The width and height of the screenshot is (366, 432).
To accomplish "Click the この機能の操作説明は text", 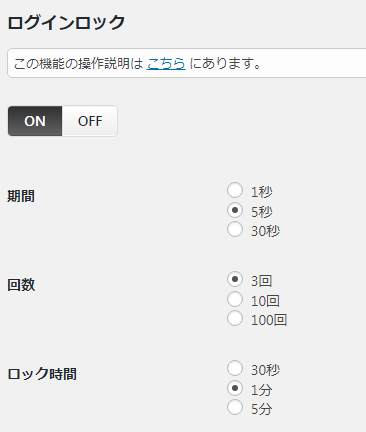I will tap(79, 63).
